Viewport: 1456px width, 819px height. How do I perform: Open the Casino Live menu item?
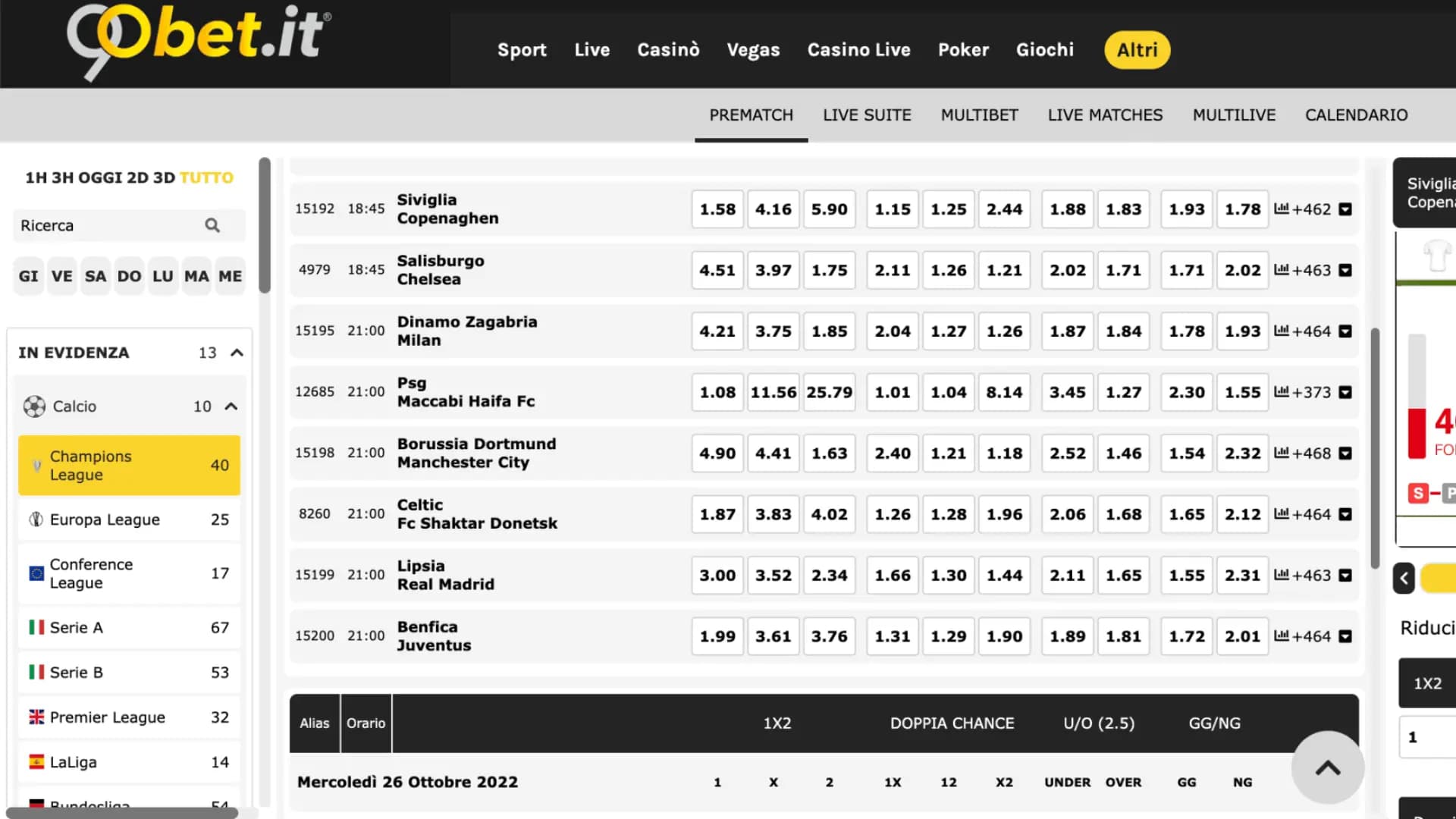coord(858,50)
